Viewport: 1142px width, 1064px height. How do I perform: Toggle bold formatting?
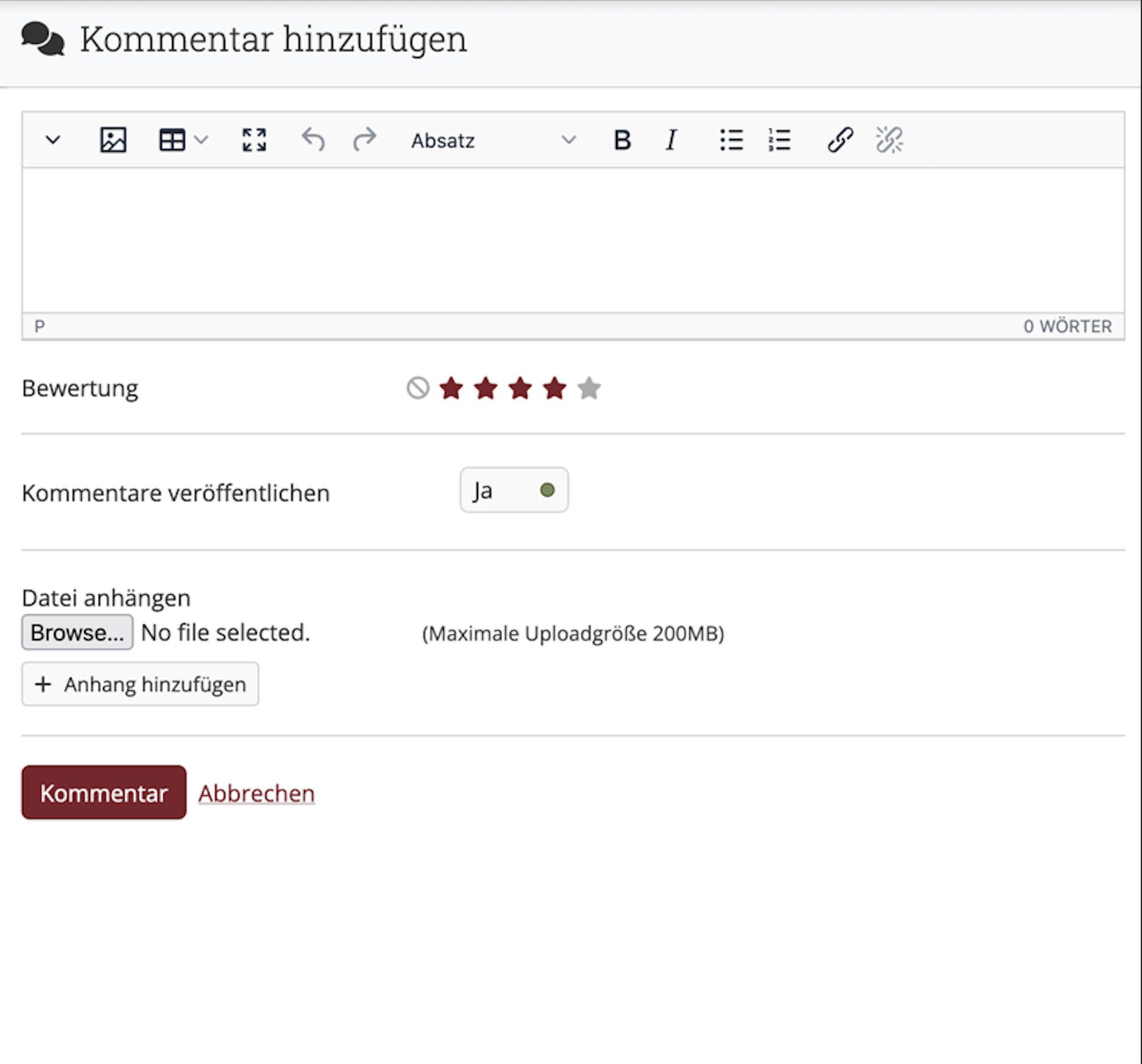(622, 140)
